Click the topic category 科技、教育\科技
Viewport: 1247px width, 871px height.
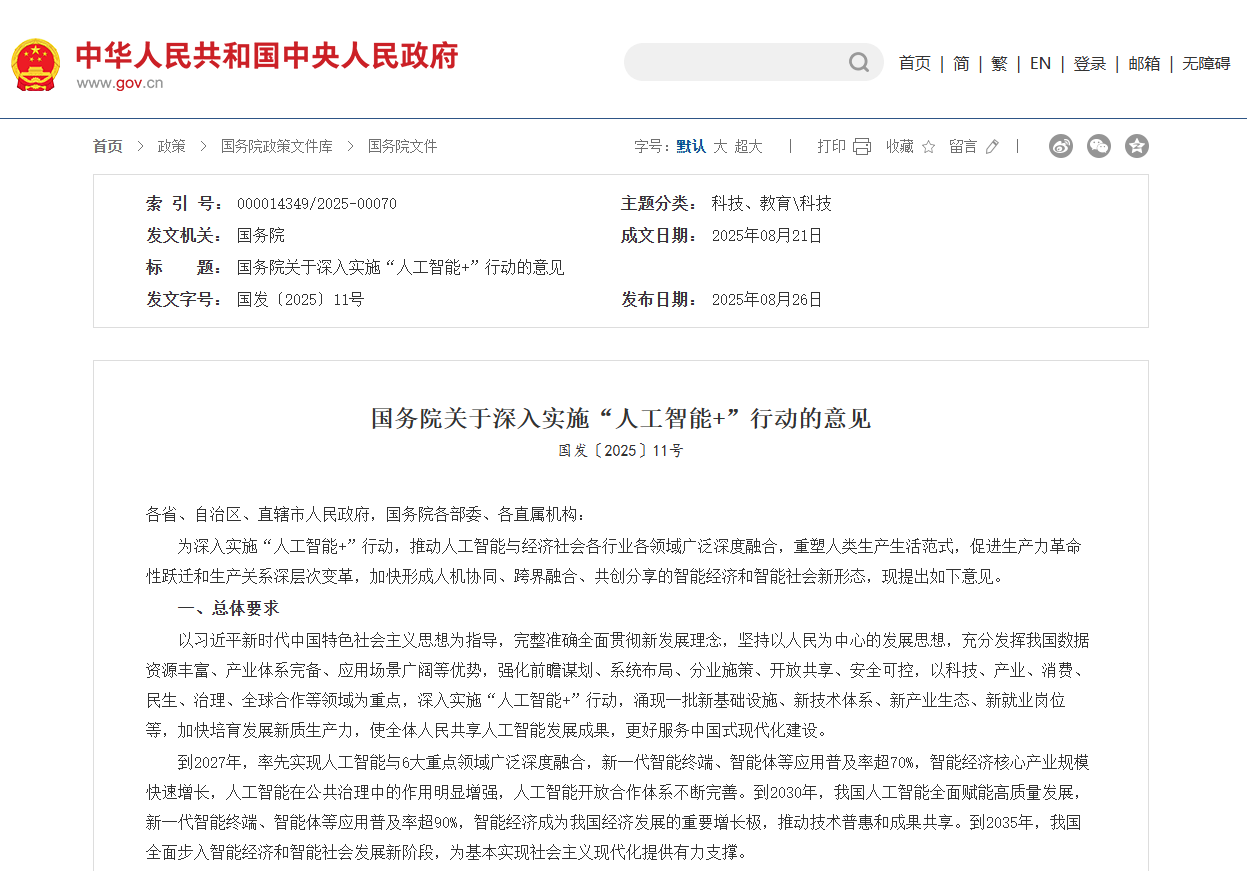[772, 204]
